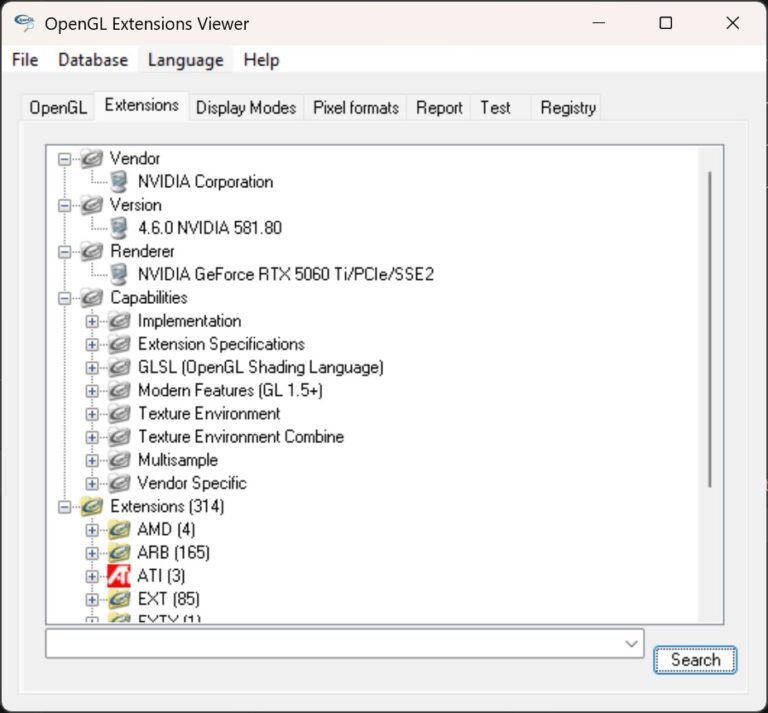Expand the ARB (165) extensions group
Image resolution: width=768 pixels, height=713 pixels.
click(92, 553)
